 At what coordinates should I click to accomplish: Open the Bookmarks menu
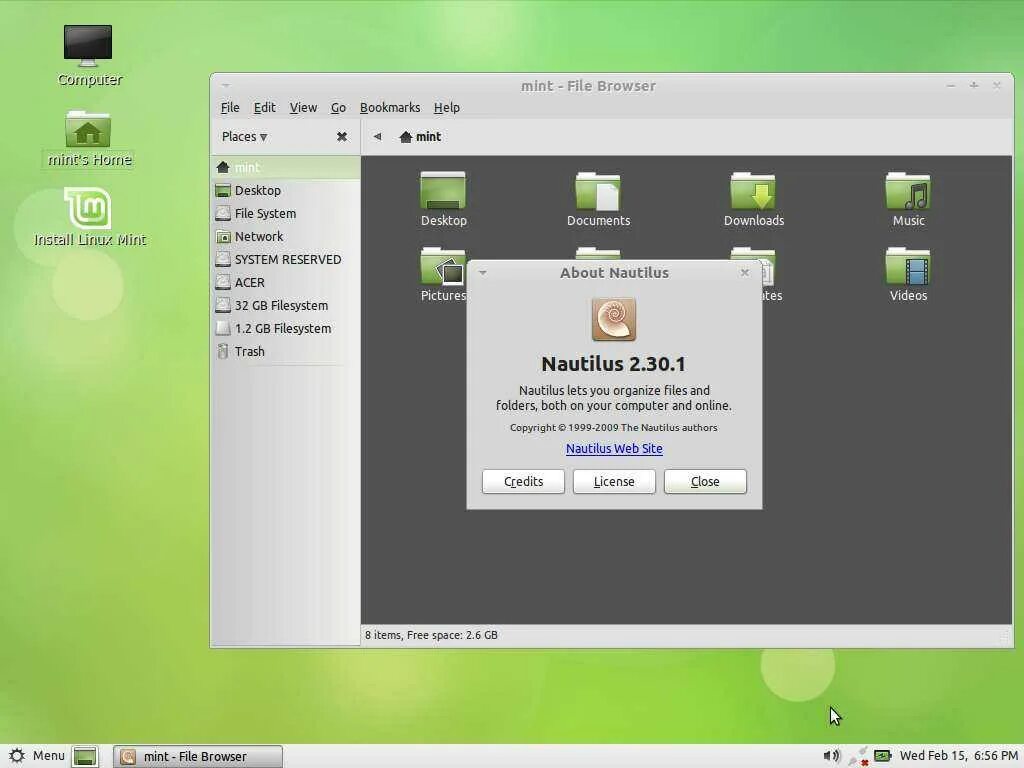coord(390,108)
